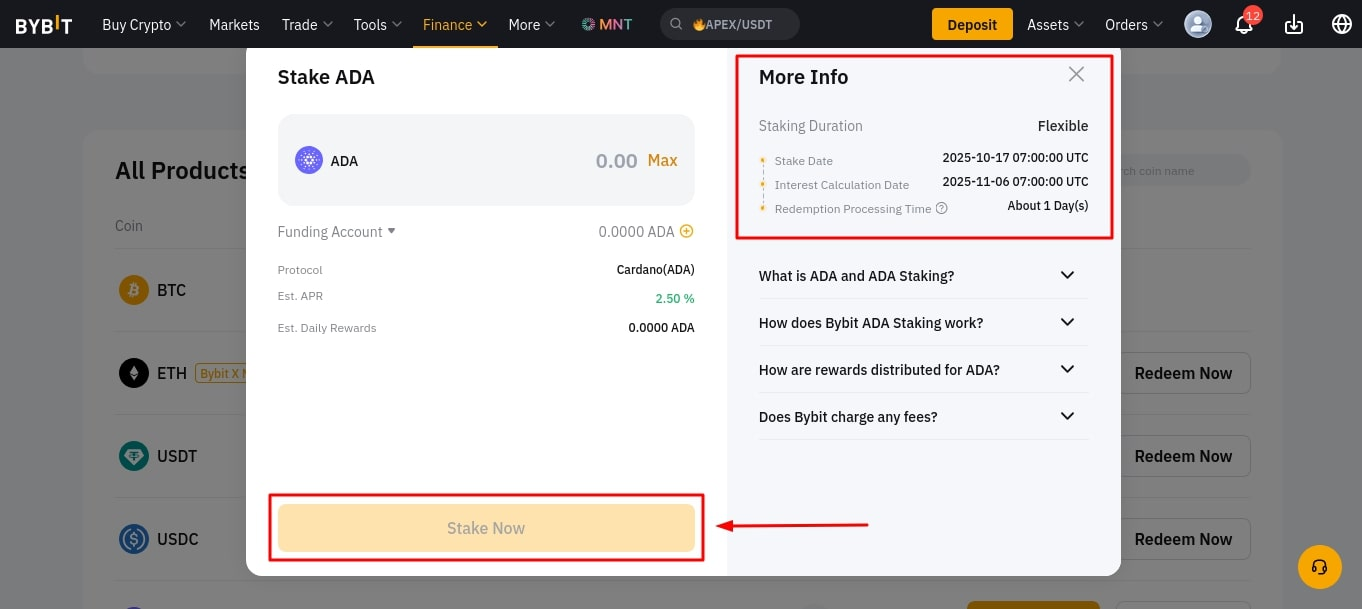Open the Funding Account dropdown
This screenshot has height=609, width=1362.
tap(337, 232)
